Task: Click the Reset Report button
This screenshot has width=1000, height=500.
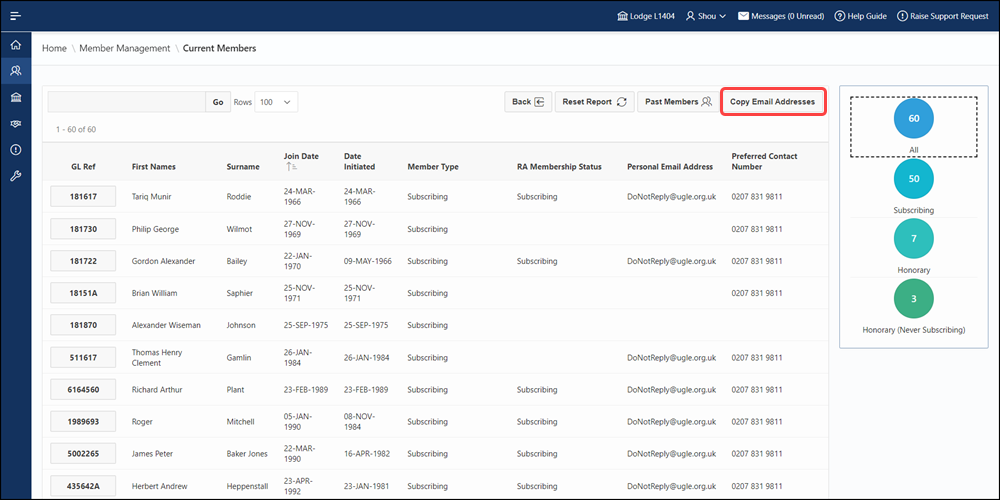Action: click(x=594, y=102)
